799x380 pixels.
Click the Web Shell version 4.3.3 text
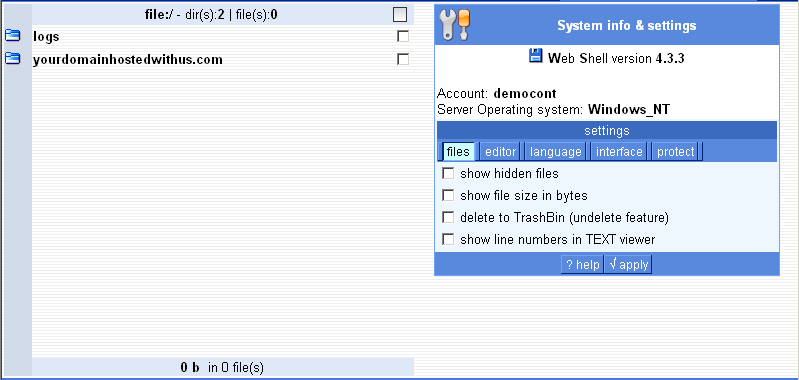(x=616, y=59)
